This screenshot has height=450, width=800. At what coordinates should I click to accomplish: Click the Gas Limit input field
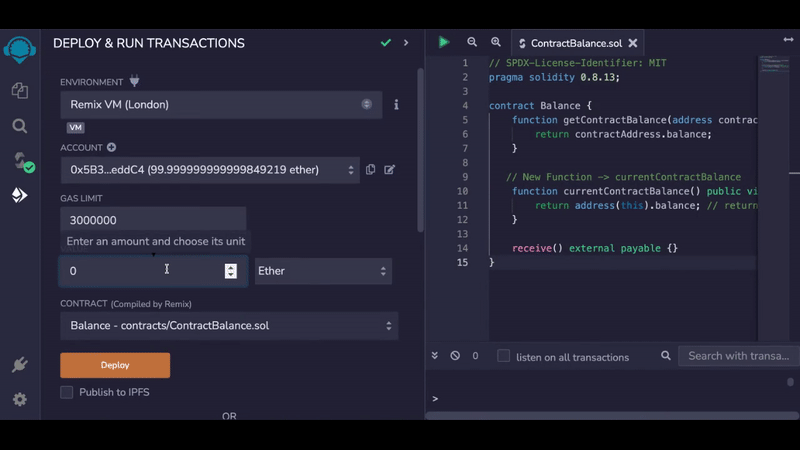[x=152, y=220]
